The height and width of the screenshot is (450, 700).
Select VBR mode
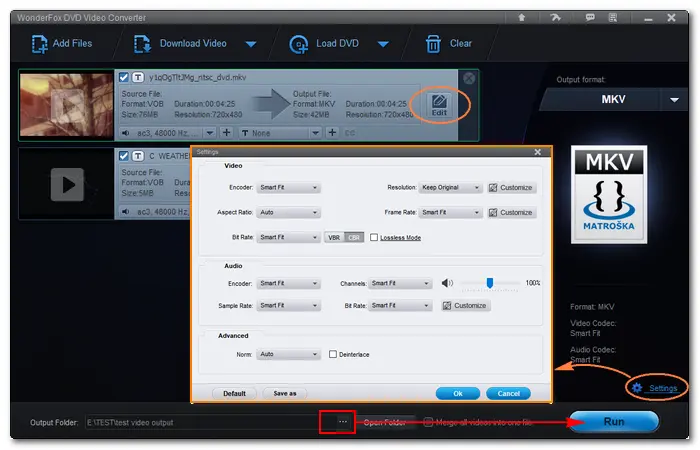pyautogui.click(x=334, y=238)
